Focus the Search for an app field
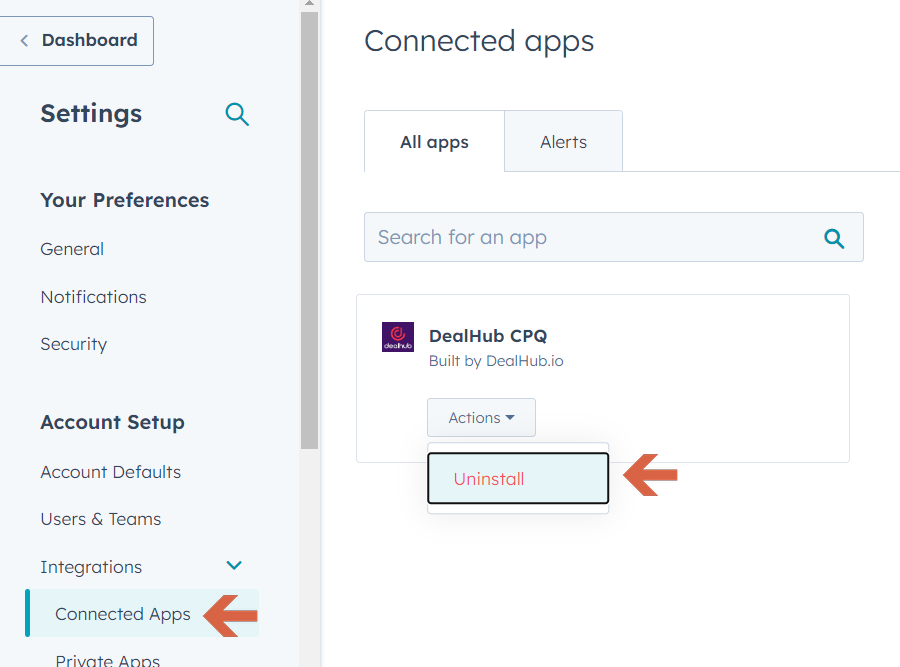This screenshot has height=667, width=900. point(614,237)
